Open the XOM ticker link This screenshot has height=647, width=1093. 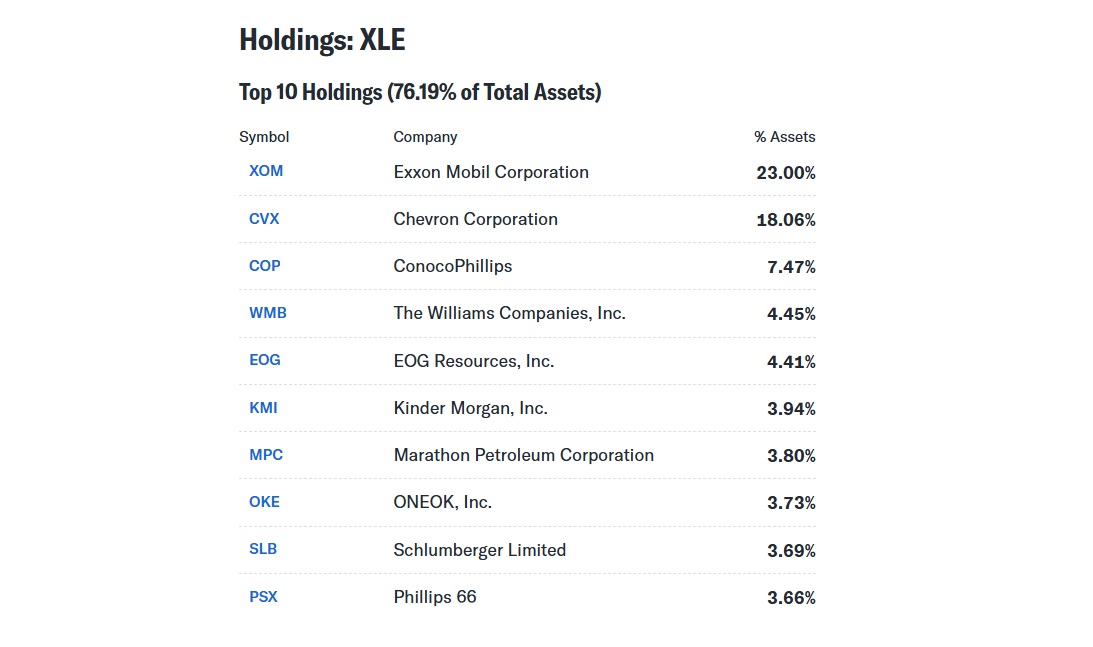tap(266, 171)
